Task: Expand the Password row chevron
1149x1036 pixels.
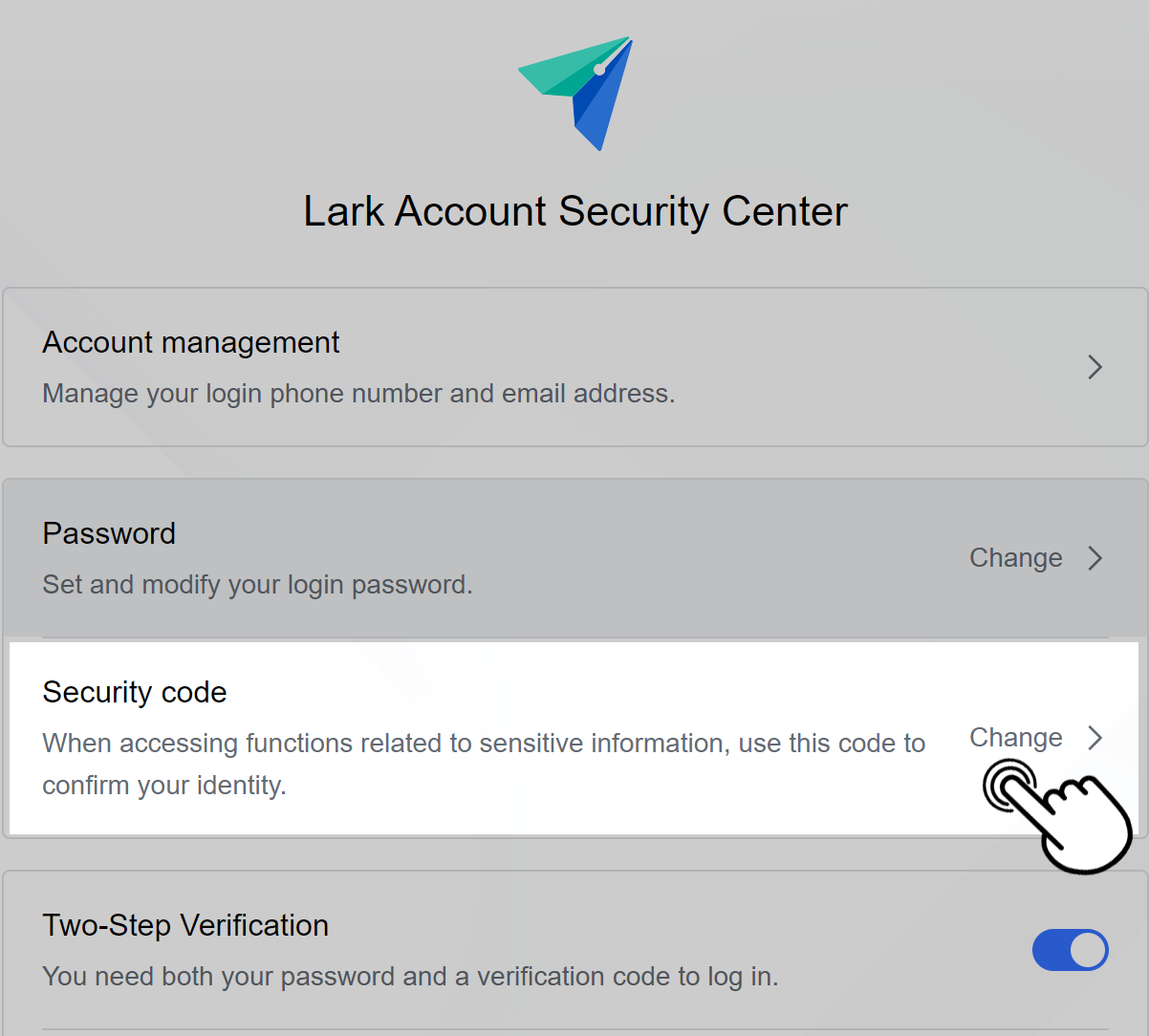Action: point(1095,558)
